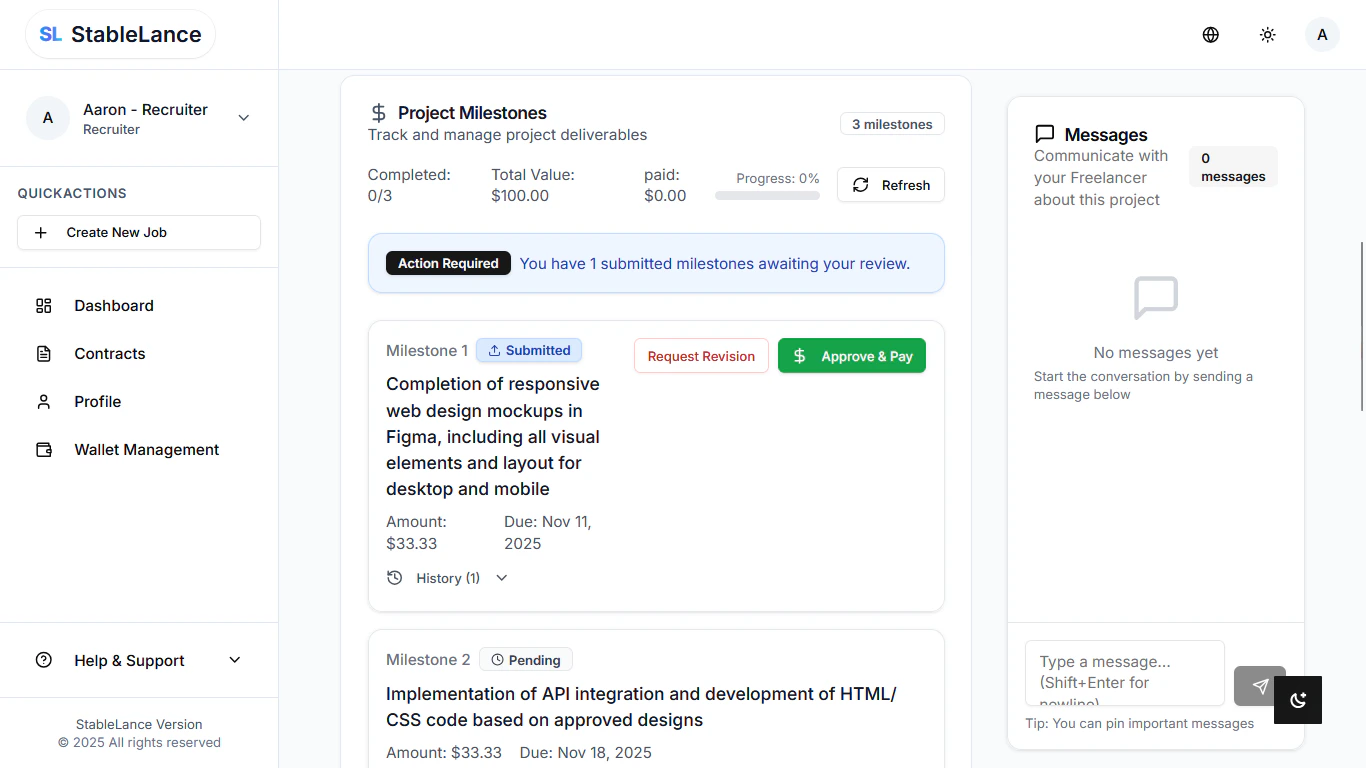Click Request Revision for Milestone 1
The image size is (1366, 768).
click(701, 356)
